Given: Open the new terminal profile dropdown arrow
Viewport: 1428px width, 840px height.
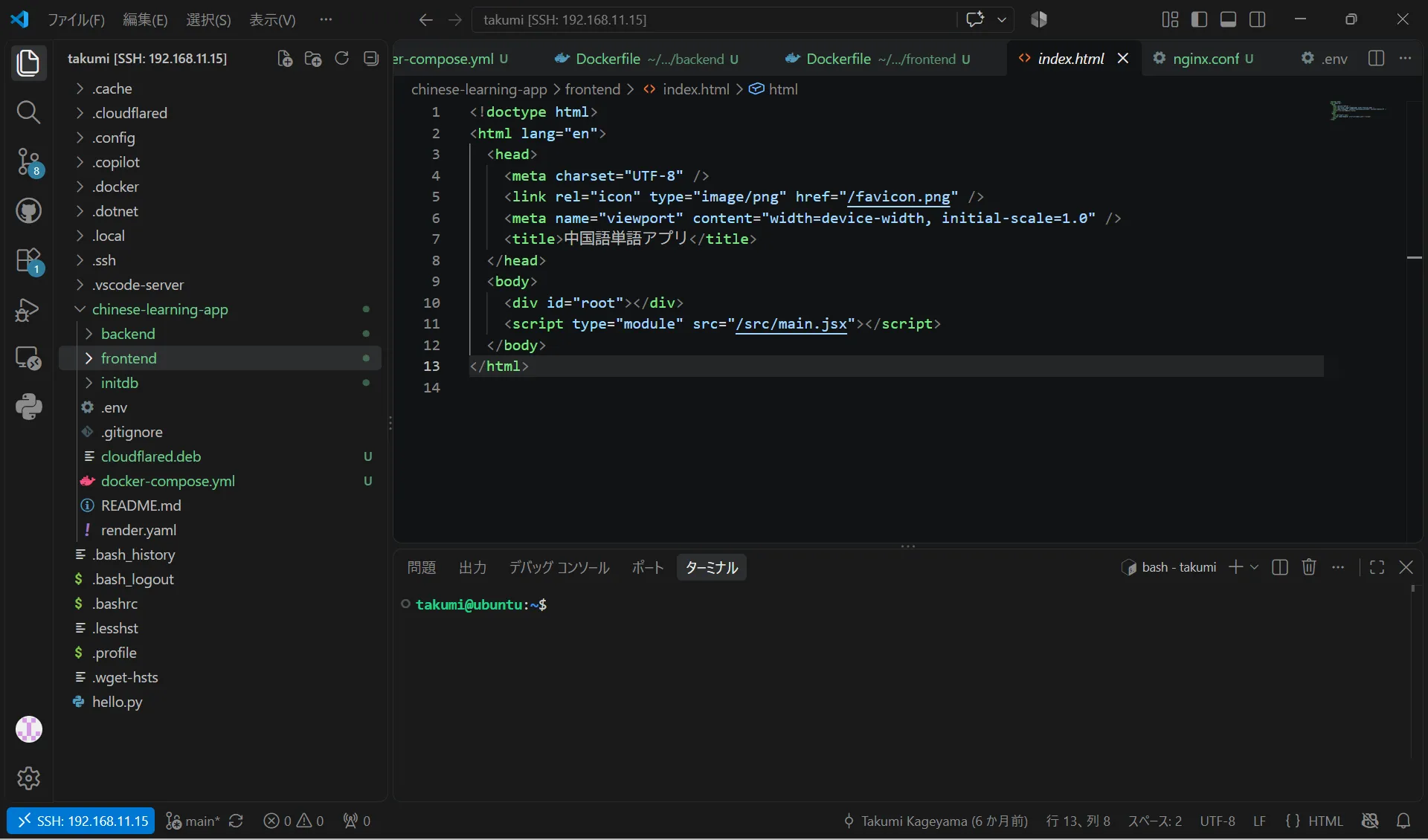Looking at the screenshot, I should tap(1254, 567).
